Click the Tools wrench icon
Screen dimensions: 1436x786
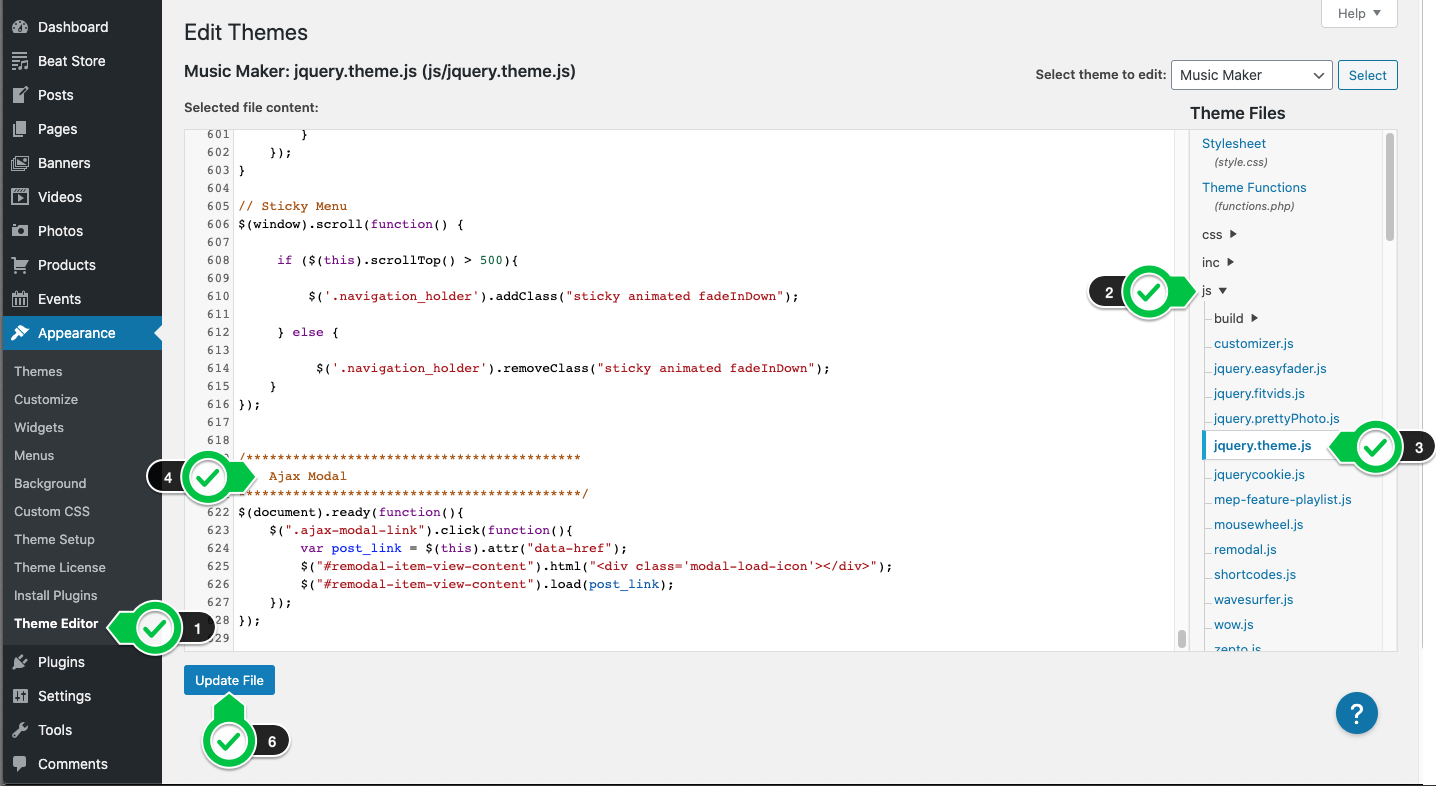[20, 730]
